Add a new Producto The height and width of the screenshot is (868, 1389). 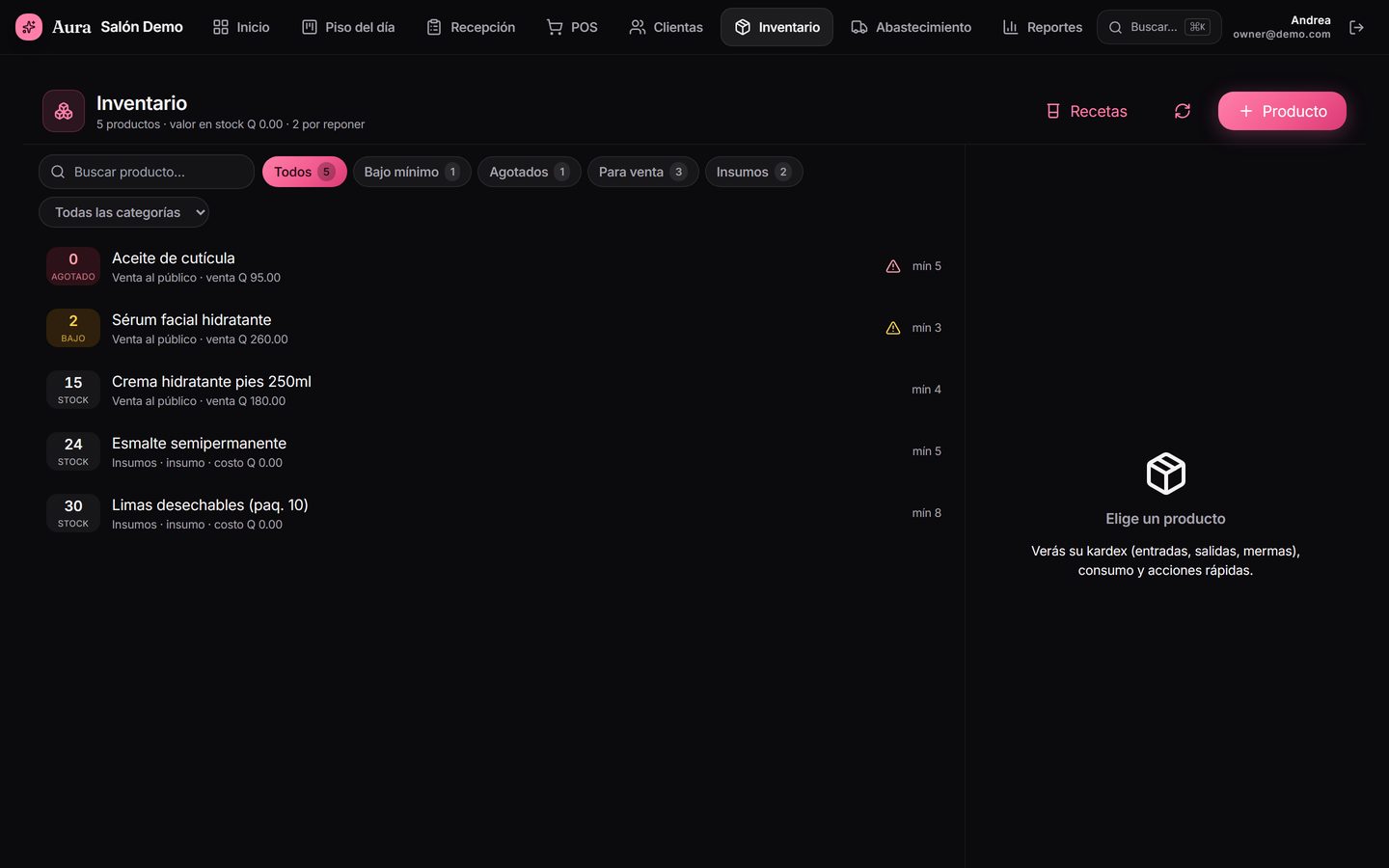[1282, 111]
